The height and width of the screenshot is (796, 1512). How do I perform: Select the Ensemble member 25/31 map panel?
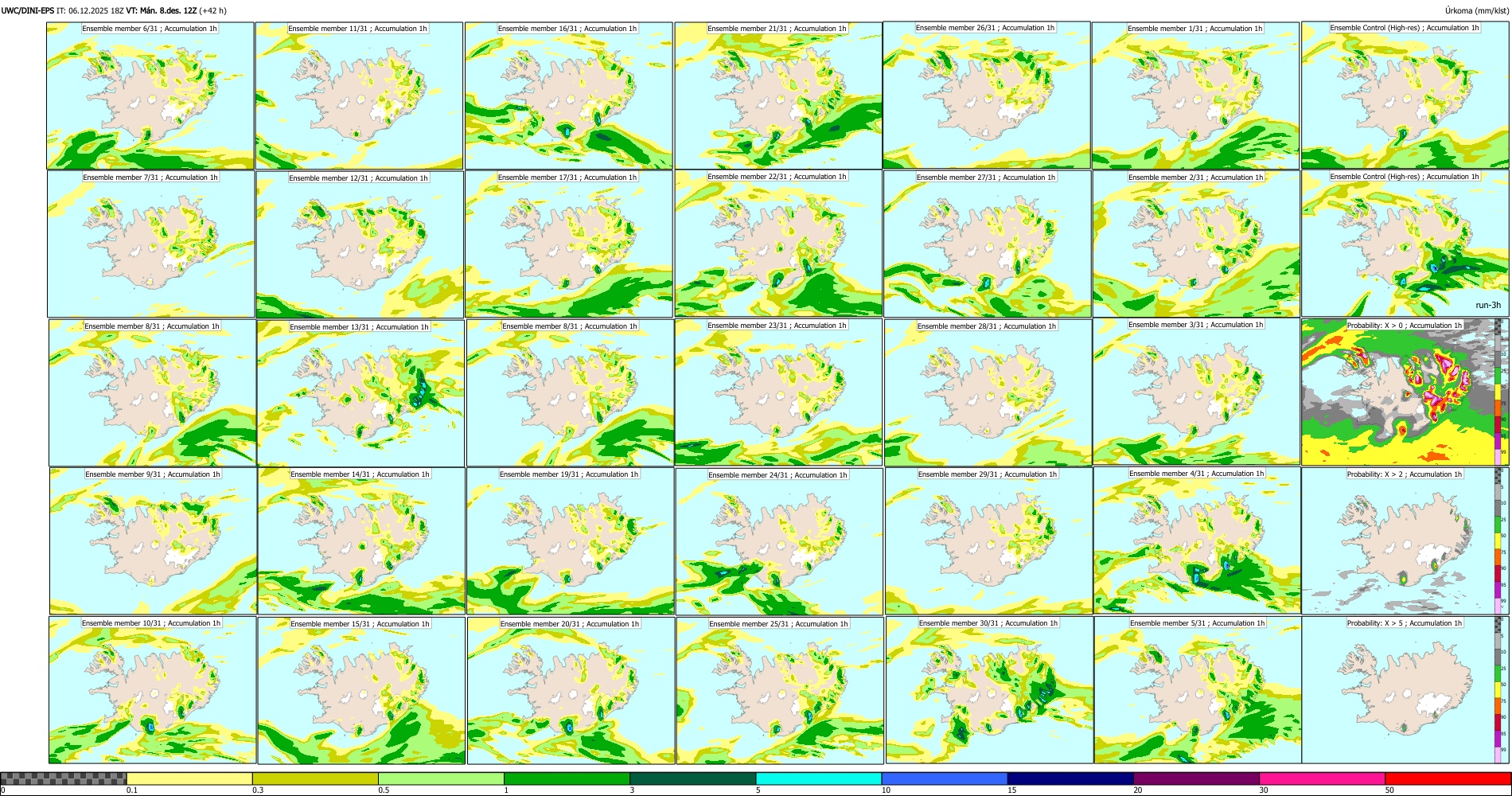point(780,690)
